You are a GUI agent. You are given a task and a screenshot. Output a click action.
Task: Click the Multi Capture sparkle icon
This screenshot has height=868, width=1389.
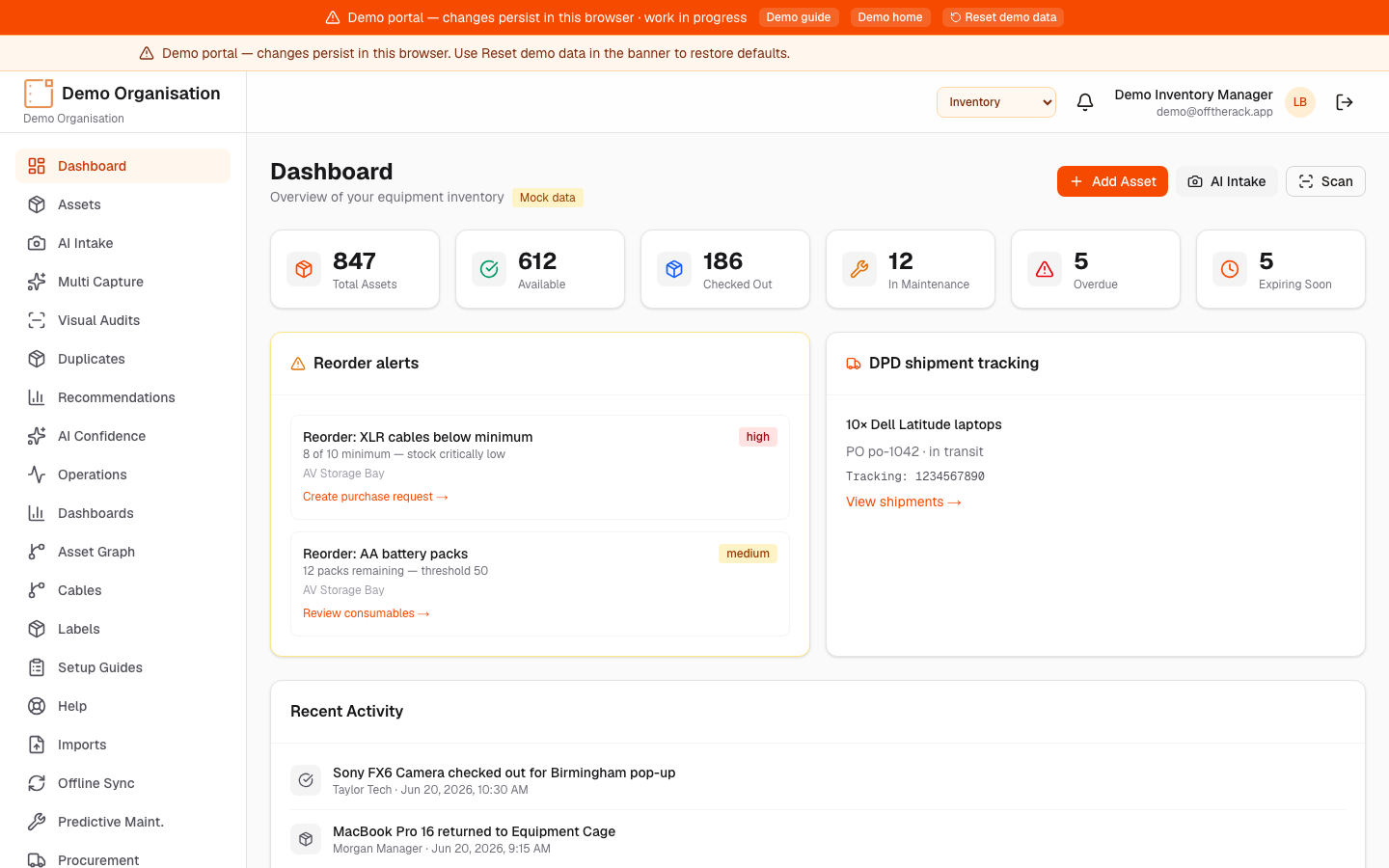click(x=37, y=282)
